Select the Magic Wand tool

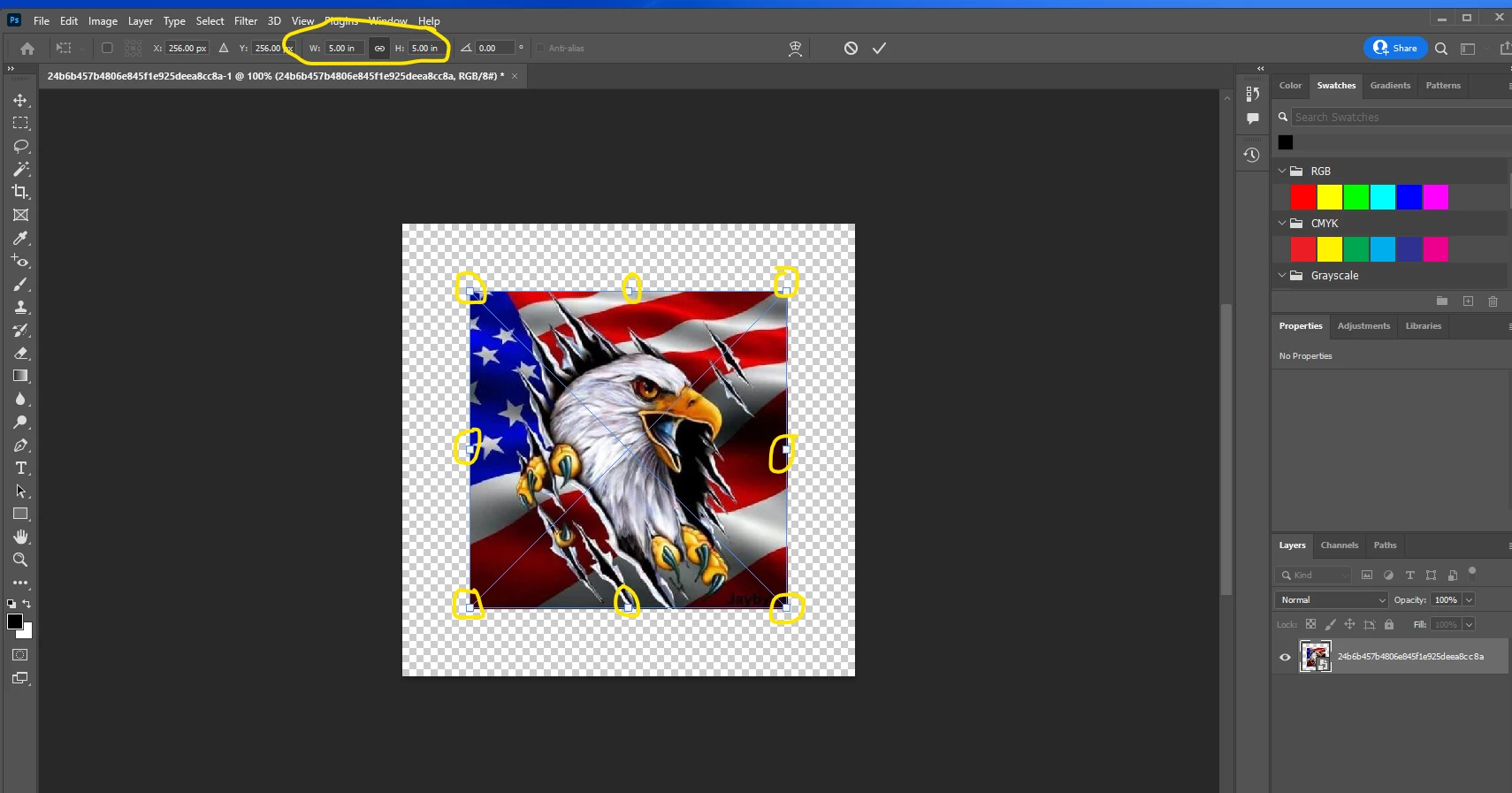(x=20, y=169)
